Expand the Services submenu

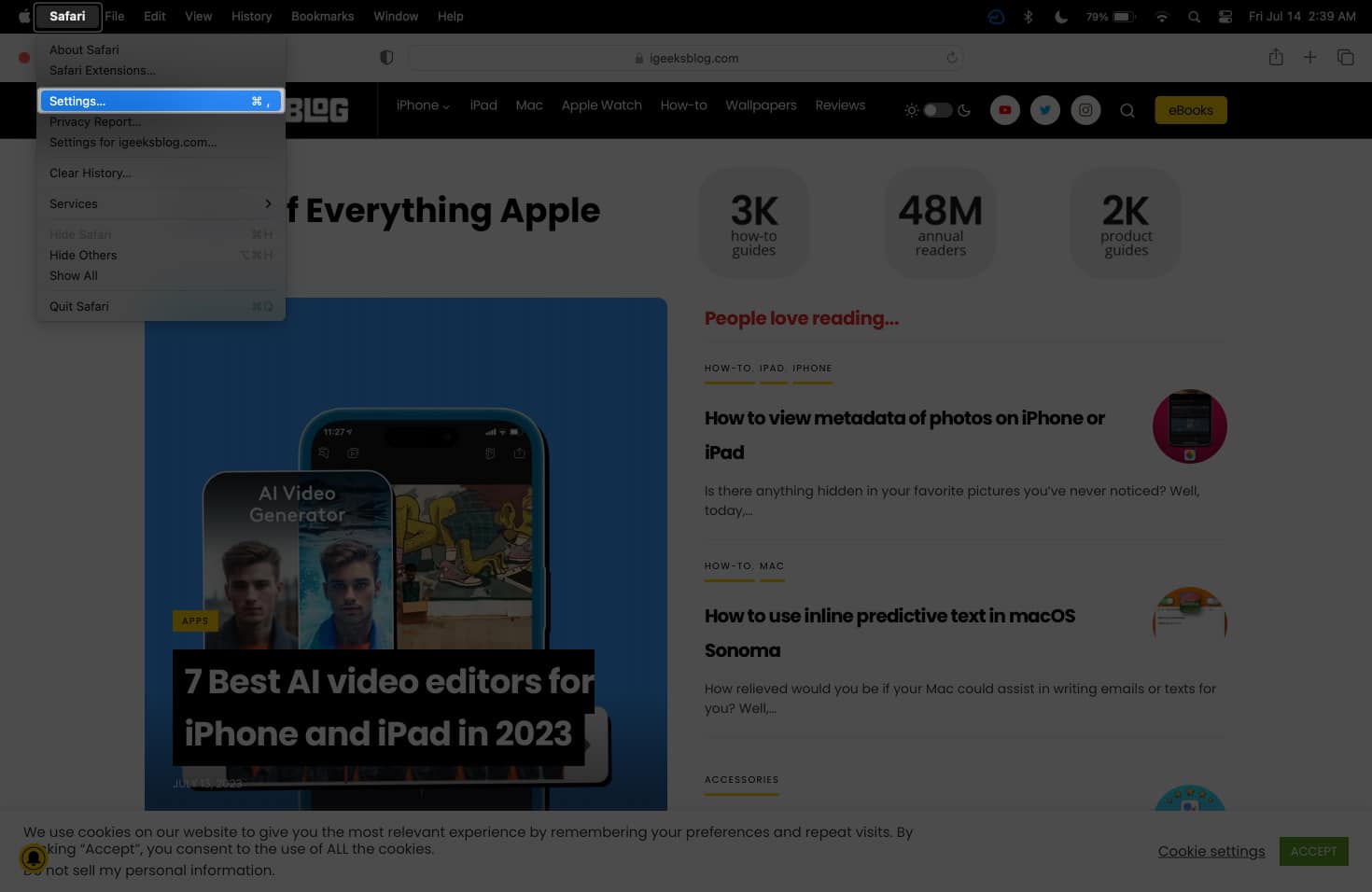pyautogui.click(x=161, y=203)
